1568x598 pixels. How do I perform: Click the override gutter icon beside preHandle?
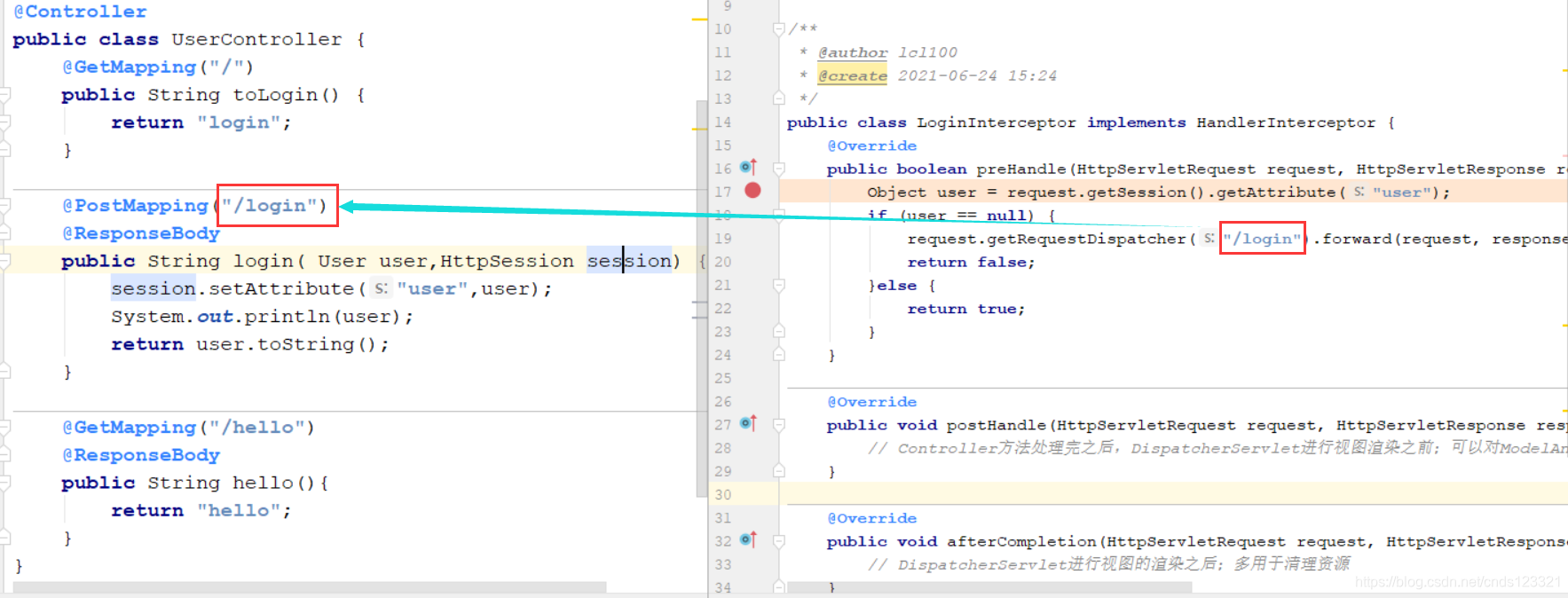click(x=748, y=167)
